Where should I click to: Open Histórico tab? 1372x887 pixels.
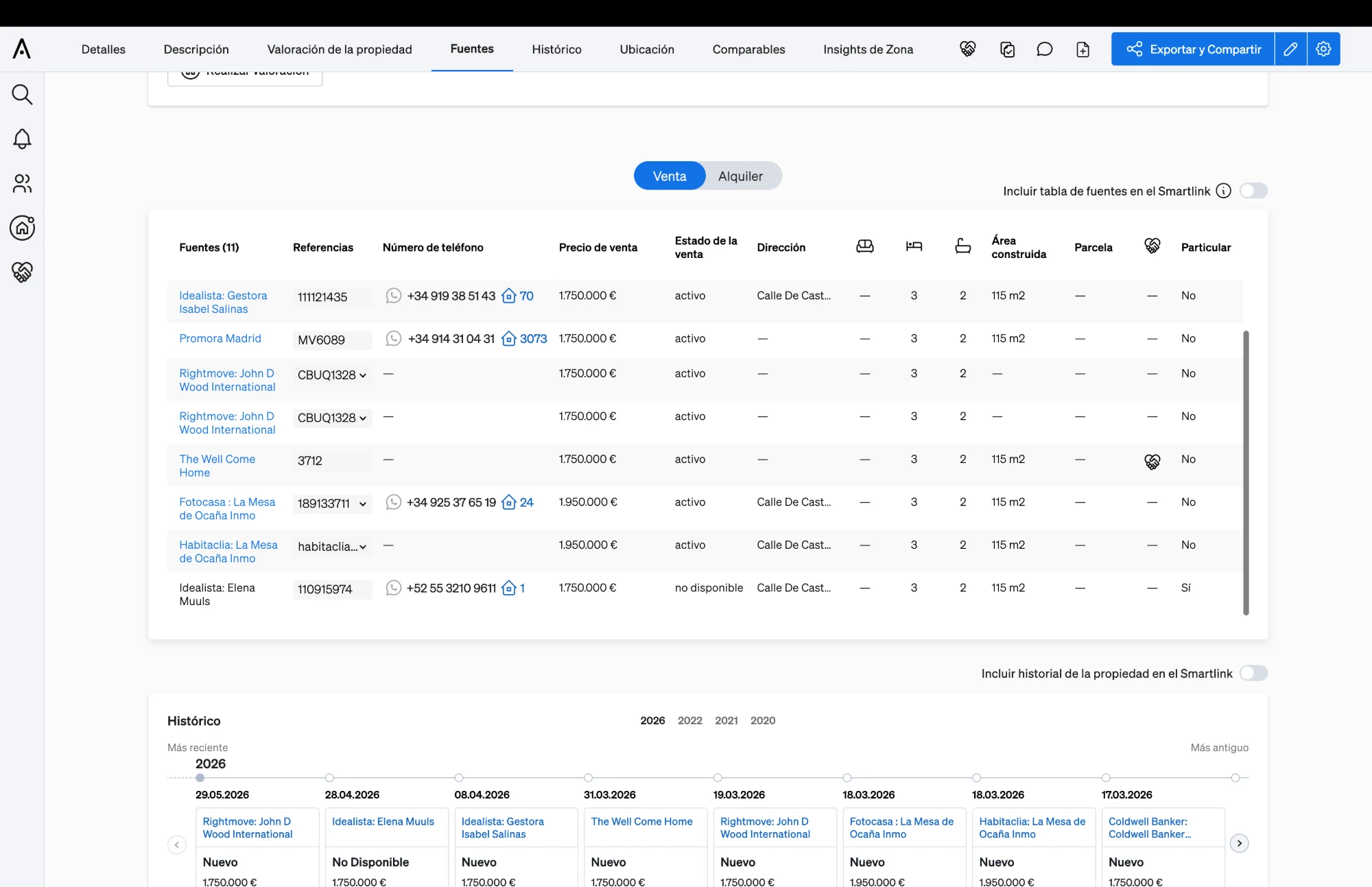556,49
